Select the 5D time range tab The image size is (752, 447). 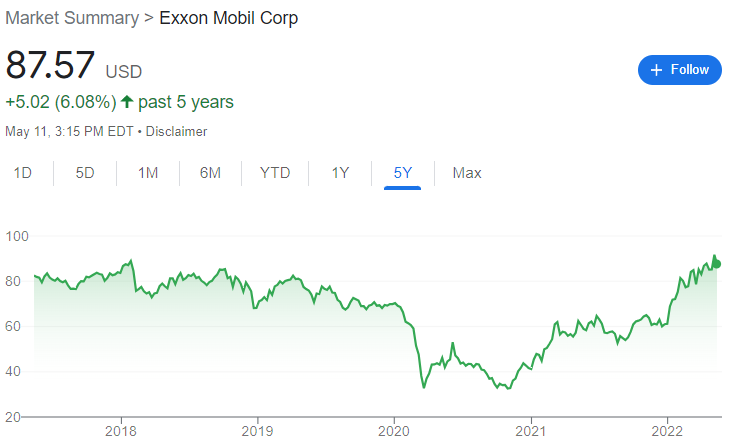coord(85,173)
